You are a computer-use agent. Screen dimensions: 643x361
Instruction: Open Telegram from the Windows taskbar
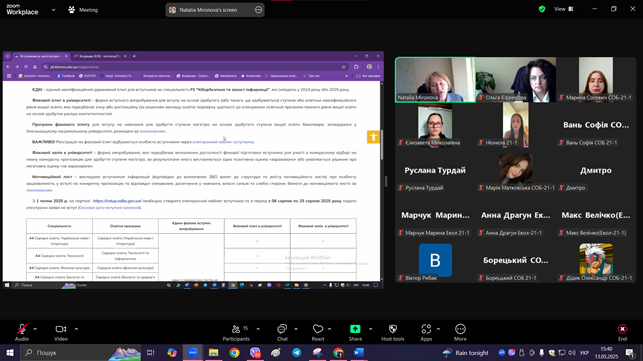pos(296,352)
